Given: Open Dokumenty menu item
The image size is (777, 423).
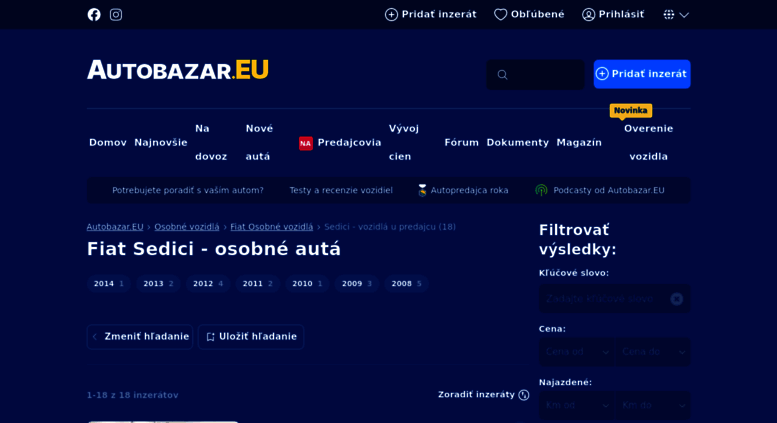Looking at the screenshot, I should (517, 143).
